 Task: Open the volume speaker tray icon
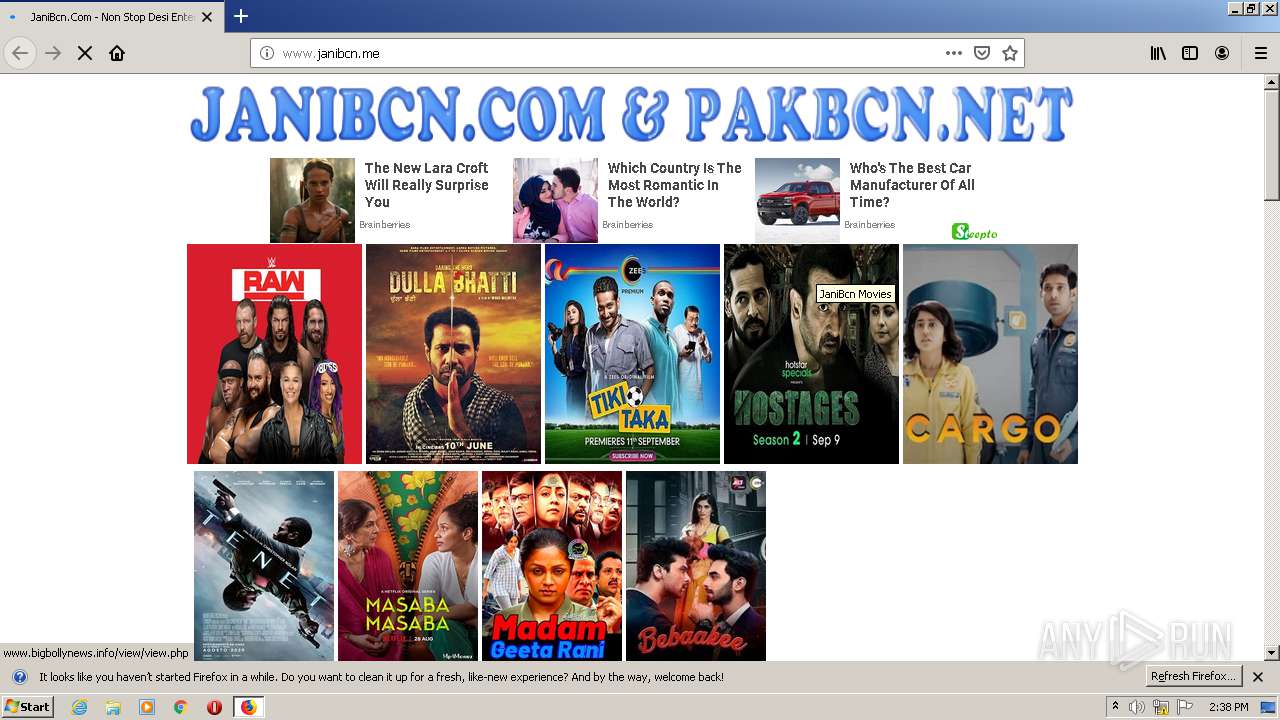pyautogui.click(x=1137, y=707)
